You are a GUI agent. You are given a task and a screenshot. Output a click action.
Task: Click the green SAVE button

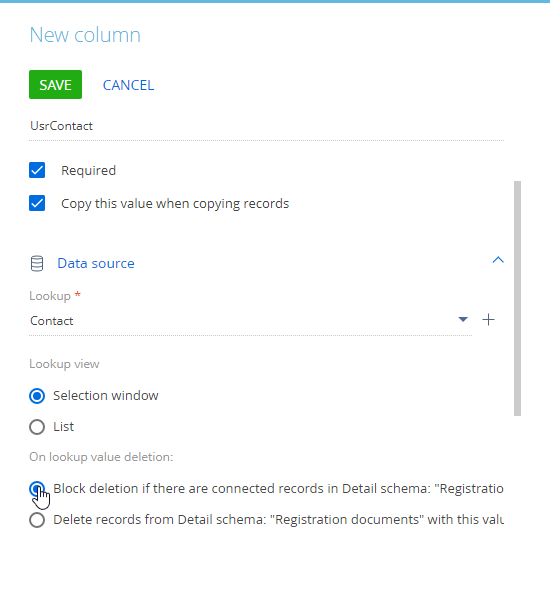click(x=55, y=84)
